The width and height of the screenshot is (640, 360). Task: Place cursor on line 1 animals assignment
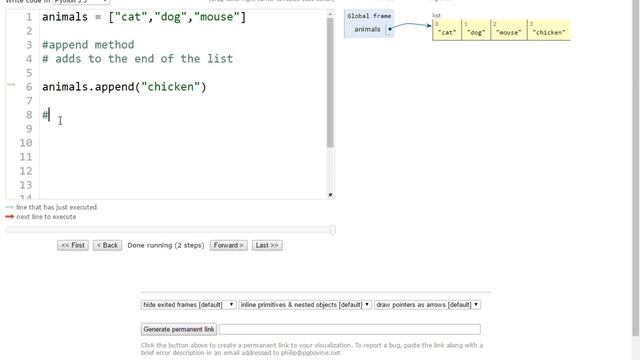point(144,17)
